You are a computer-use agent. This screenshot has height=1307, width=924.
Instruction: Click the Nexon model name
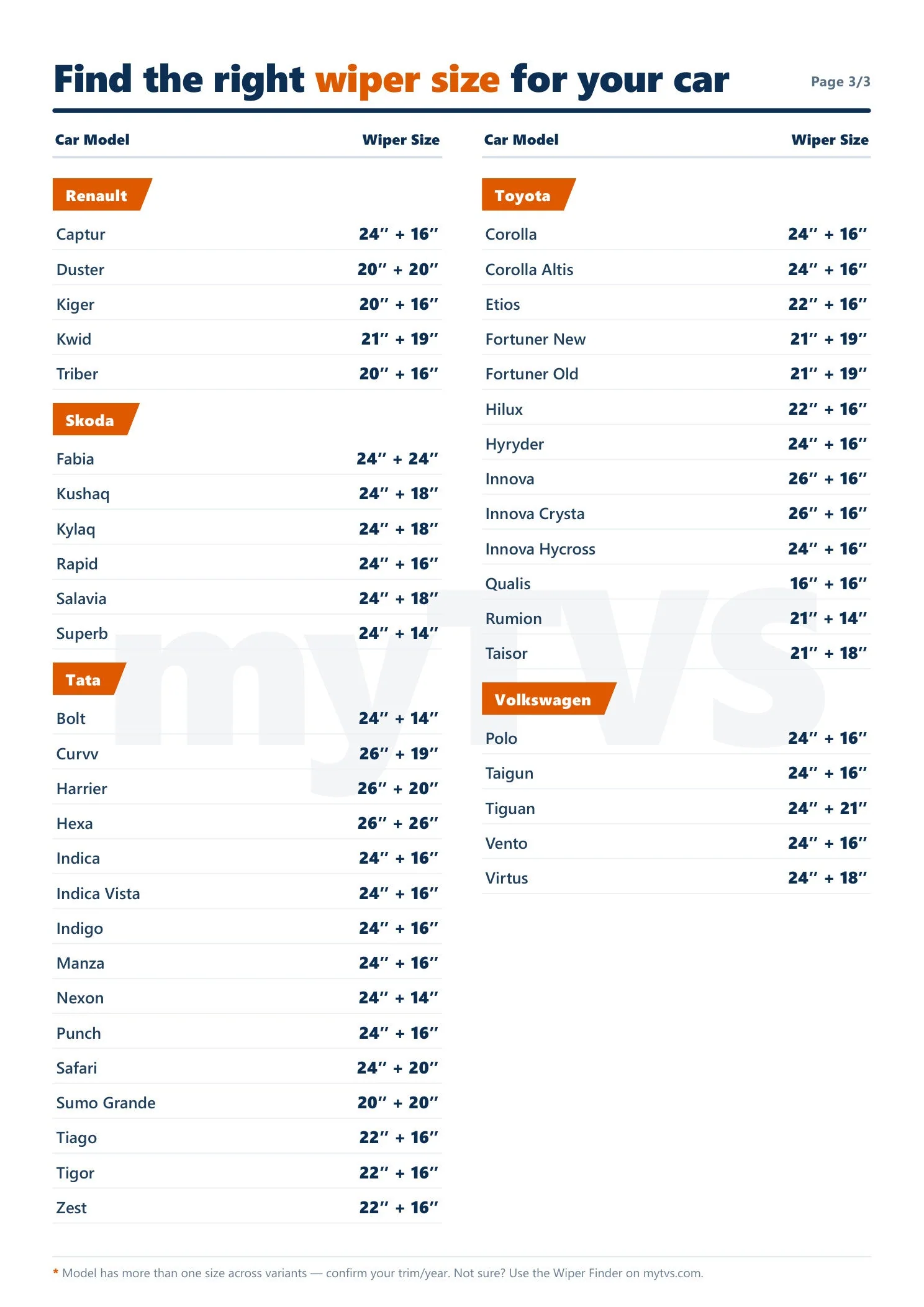click(80, 998)
